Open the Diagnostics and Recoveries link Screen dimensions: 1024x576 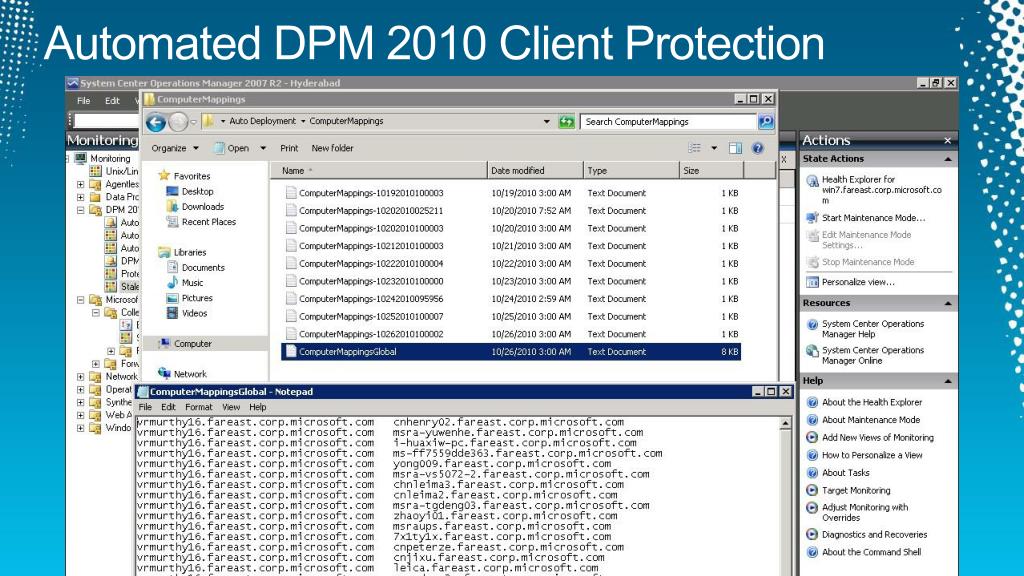click(874, 534)
